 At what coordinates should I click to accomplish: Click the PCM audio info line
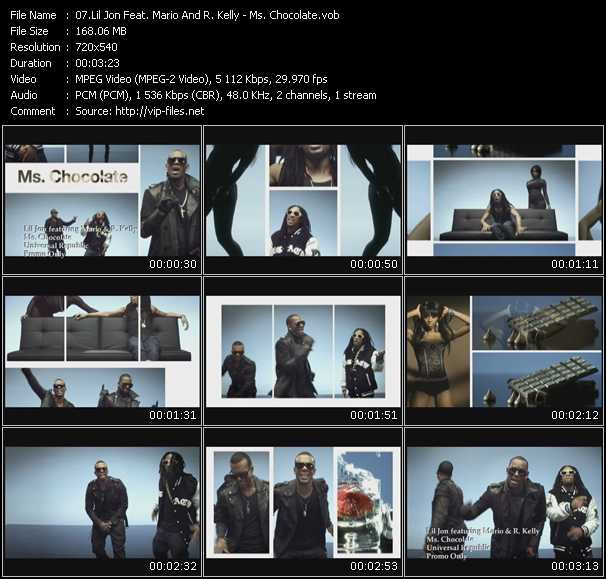(x=226, y=95)
